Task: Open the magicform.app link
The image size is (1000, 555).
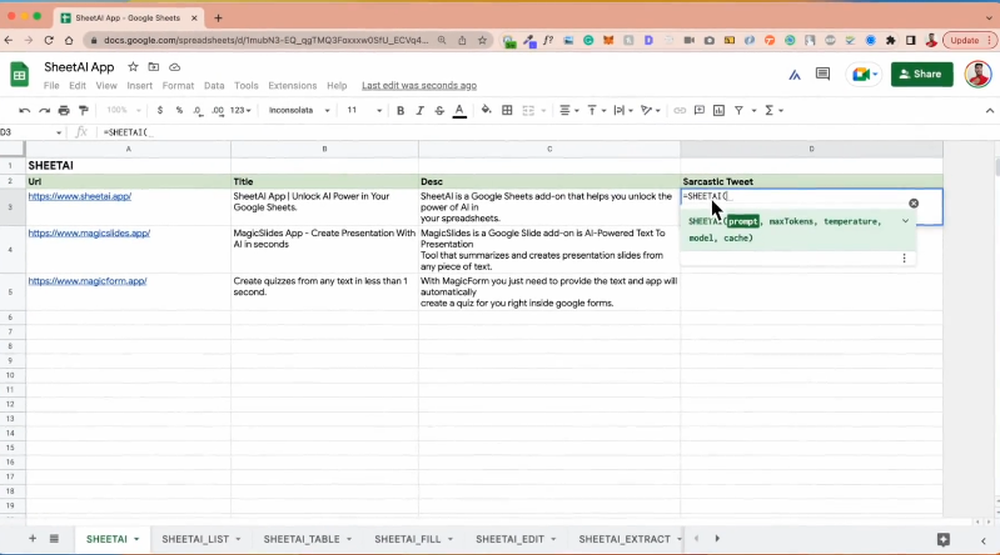Action: pos(87,281)
